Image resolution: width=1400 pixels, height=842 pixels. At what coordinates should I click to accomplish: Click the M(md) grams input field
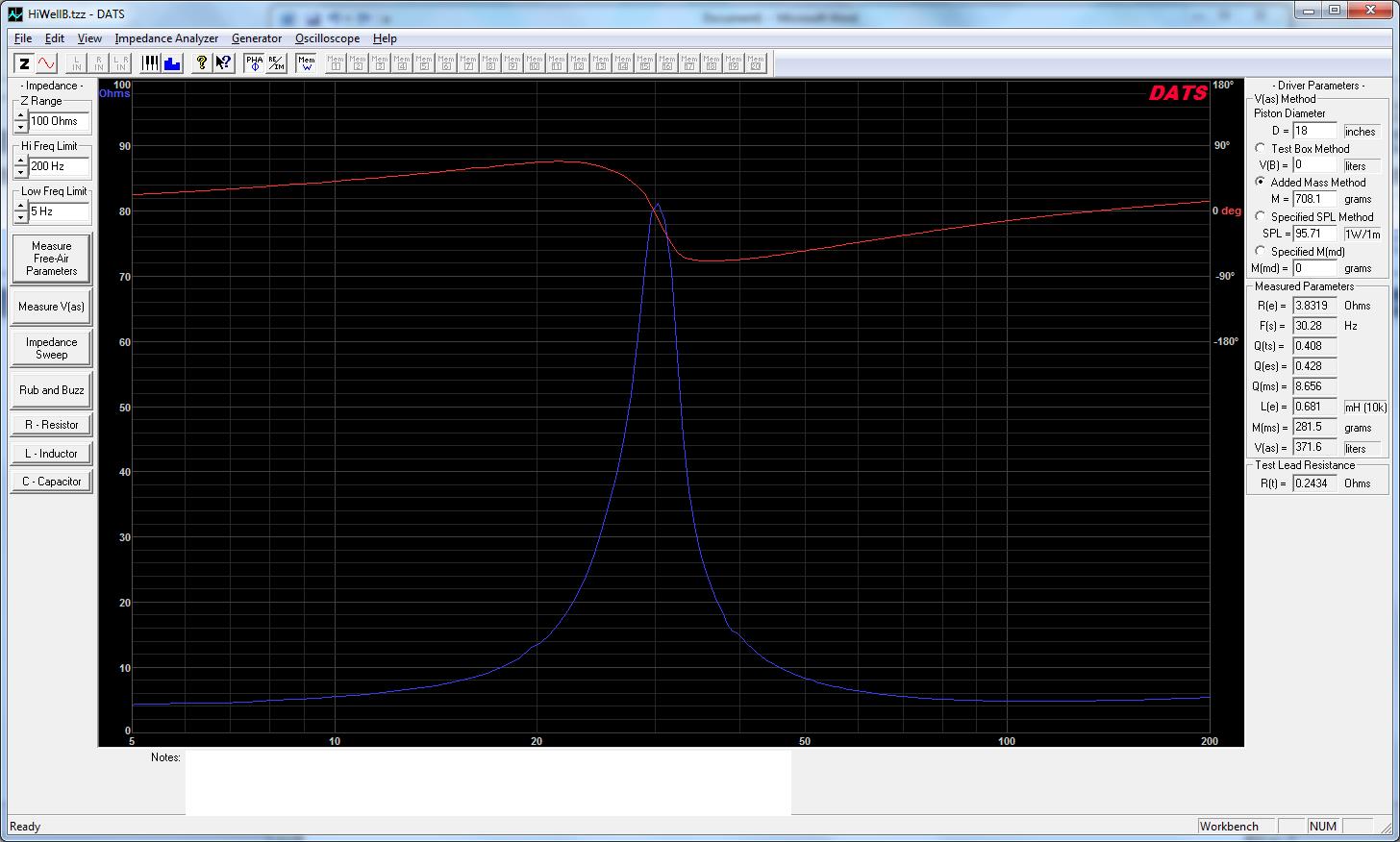[1314, 268]
